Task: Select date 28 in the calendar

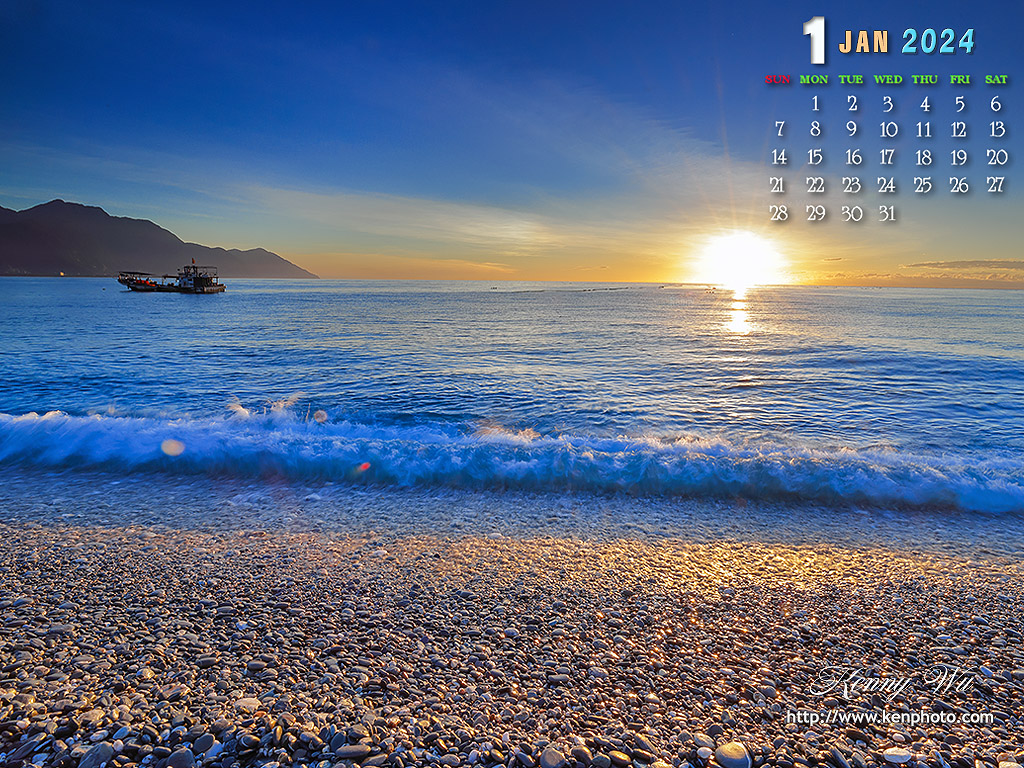Action: point(778,213)
